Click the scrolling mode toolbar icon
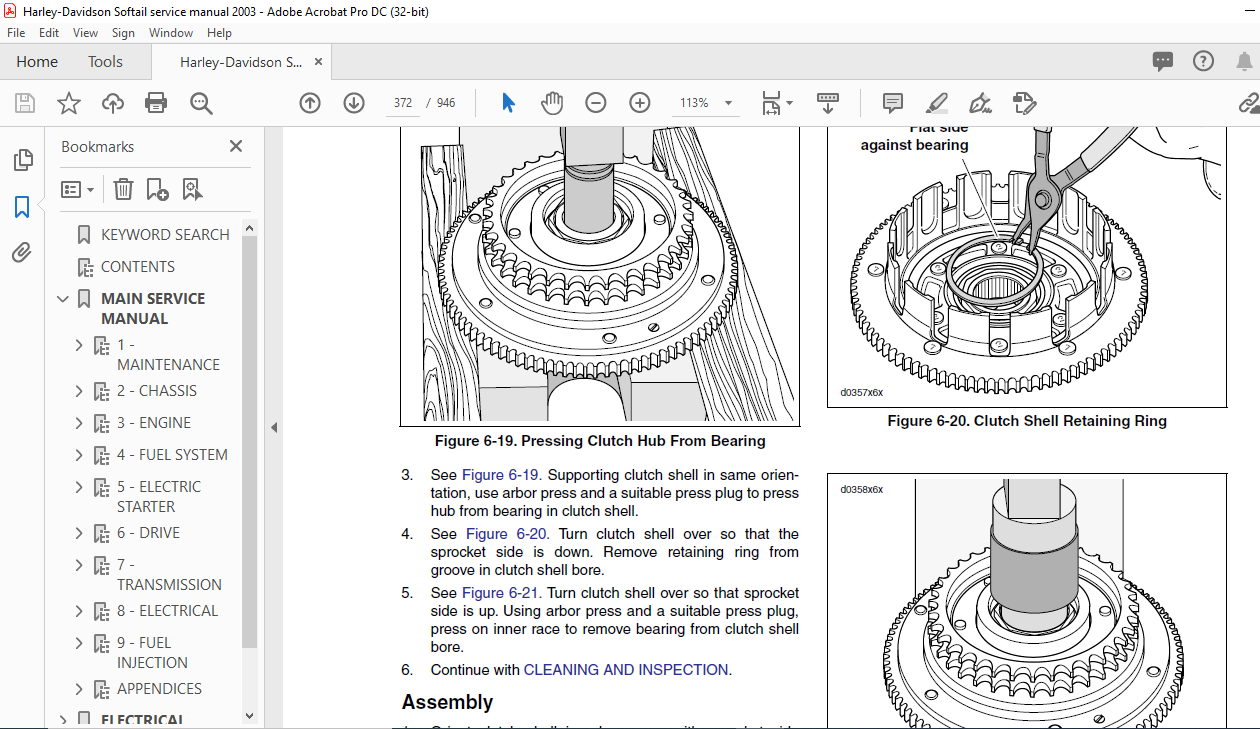Screen dimensions: 1260x729 coord(828,103)
